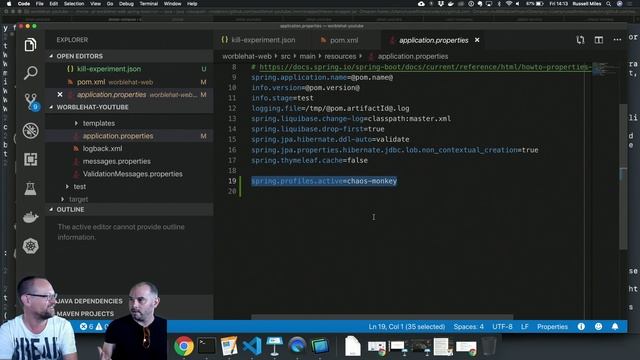
Task: Collapse the Open Editors section
Action: (x=79, y=56)
